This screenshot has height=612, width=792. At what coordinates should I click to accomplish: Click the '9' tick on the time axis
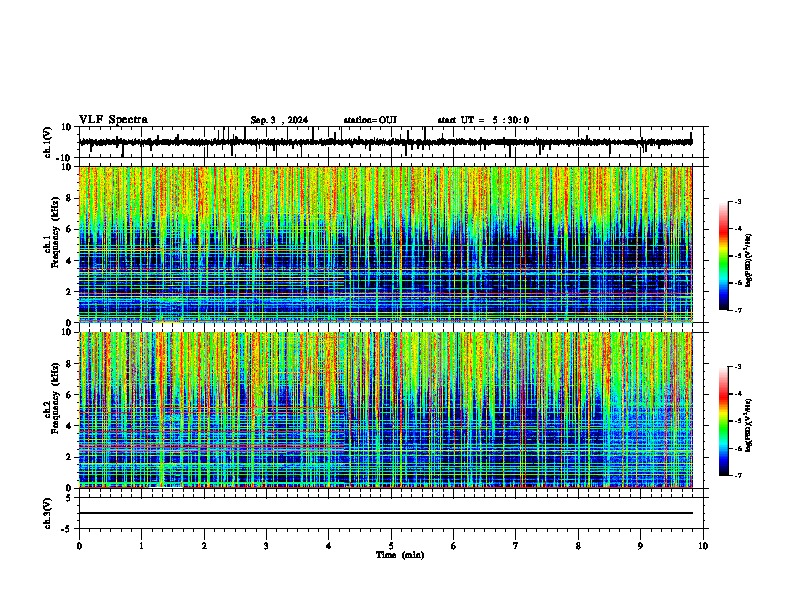pos(640,546)
